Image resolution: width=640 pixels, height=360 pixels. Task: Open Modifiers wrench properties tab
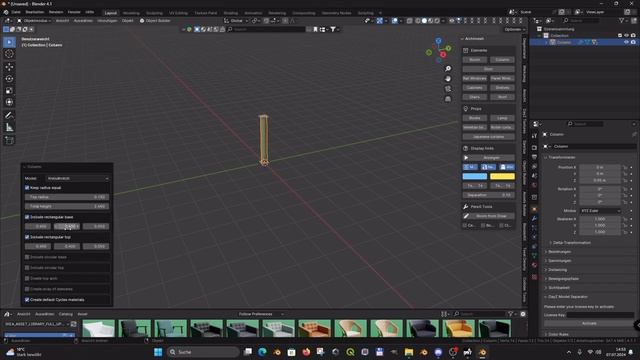point(534,219)
